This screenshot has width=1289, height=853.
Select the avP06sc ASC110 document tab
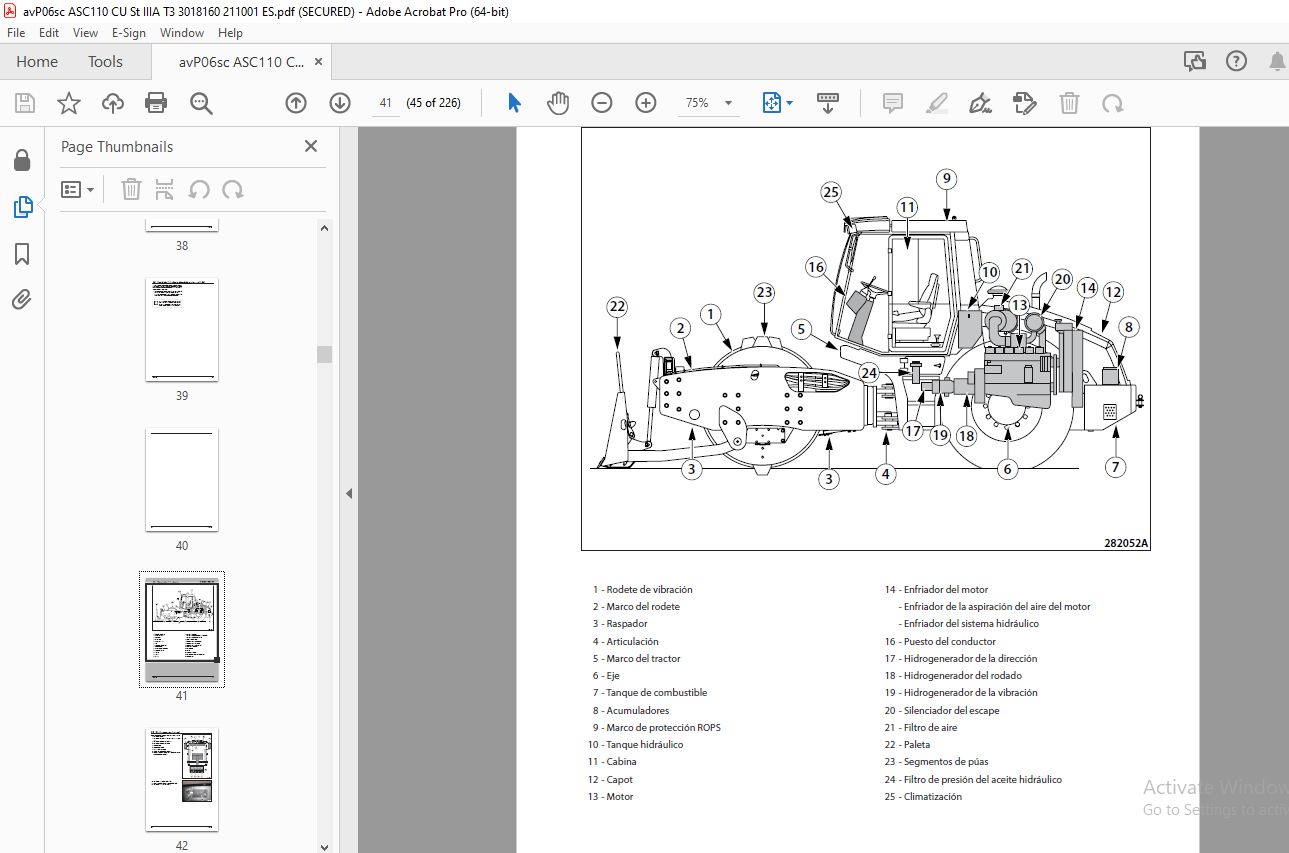point(240,62)
